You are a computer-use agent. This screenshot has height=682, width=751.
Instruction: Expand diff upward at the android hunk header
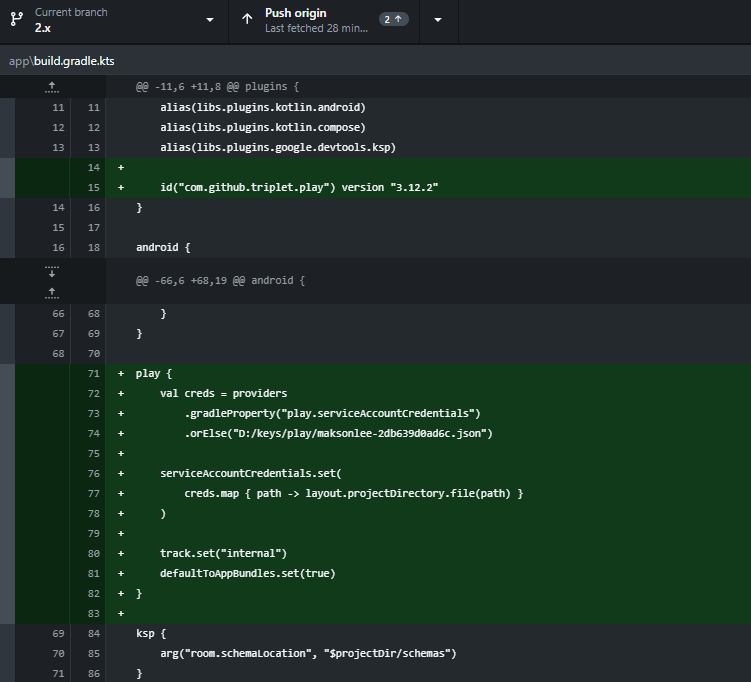coord(52,292)
